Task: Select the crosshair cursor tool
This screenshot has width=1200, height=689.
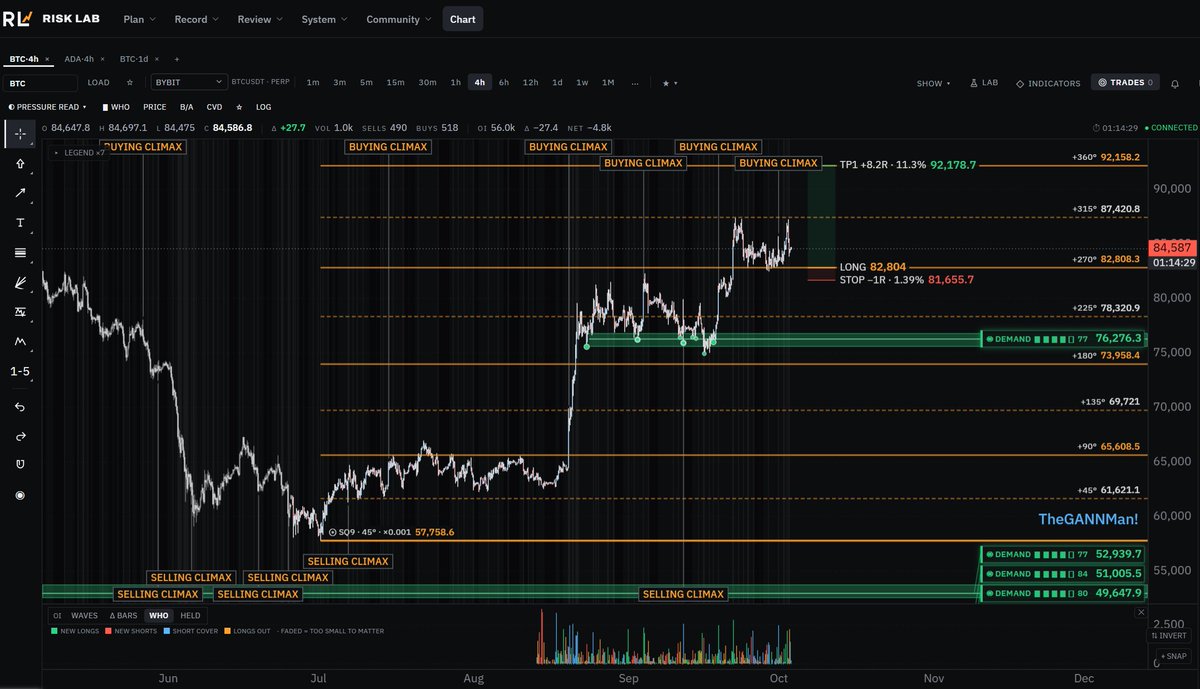Action: click(20, 133)
